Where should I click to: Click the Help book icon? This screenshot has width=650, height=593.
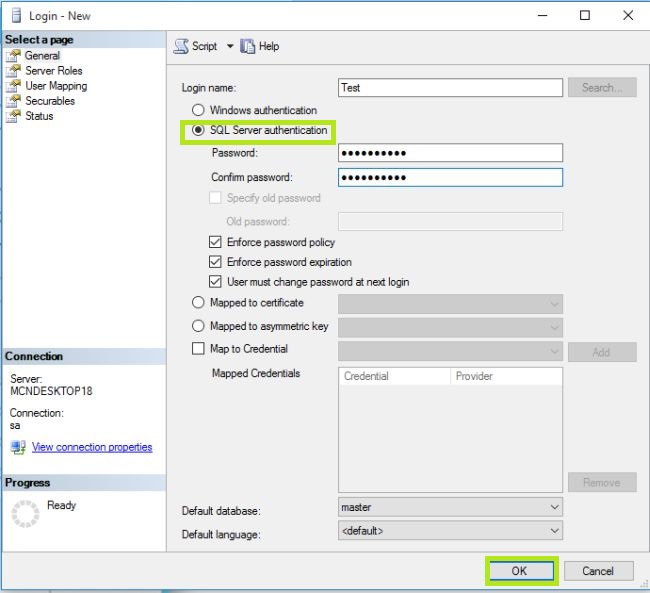click(247, 46)
